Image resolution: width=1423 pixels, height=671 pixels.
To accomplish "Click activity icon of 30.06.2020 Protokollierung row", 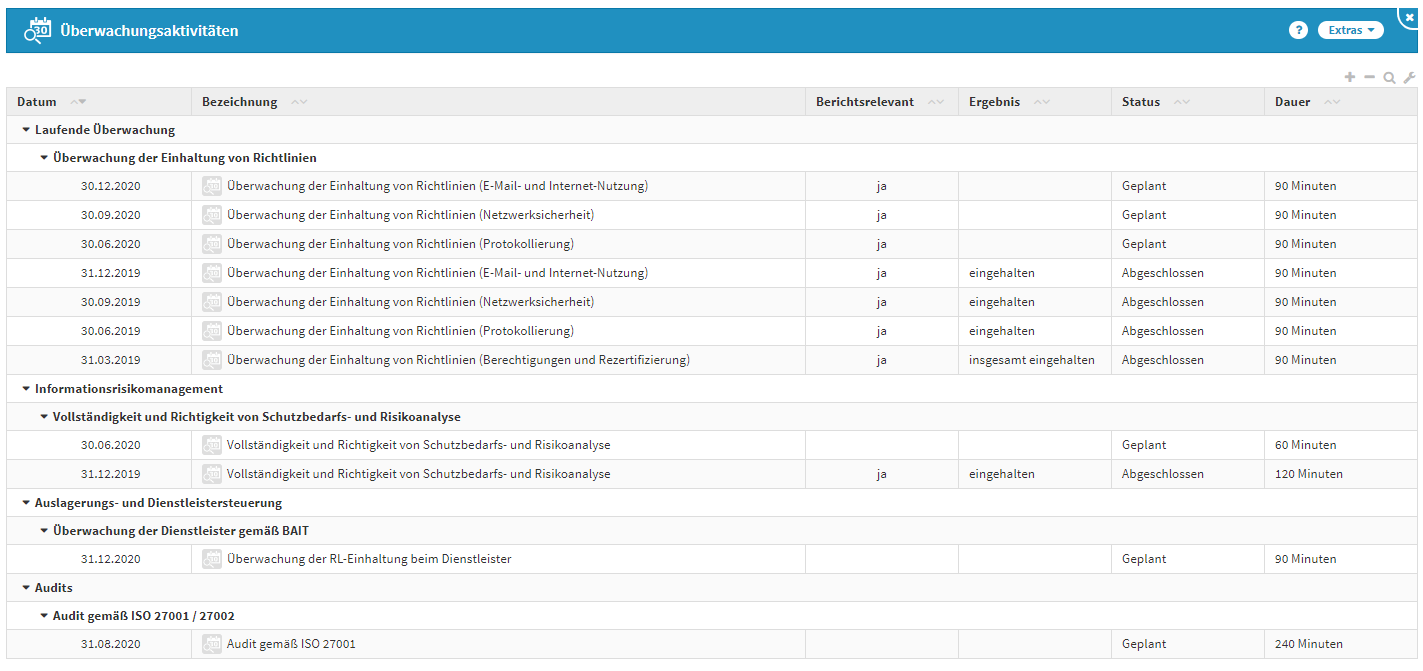I will (x=212, y=244).
